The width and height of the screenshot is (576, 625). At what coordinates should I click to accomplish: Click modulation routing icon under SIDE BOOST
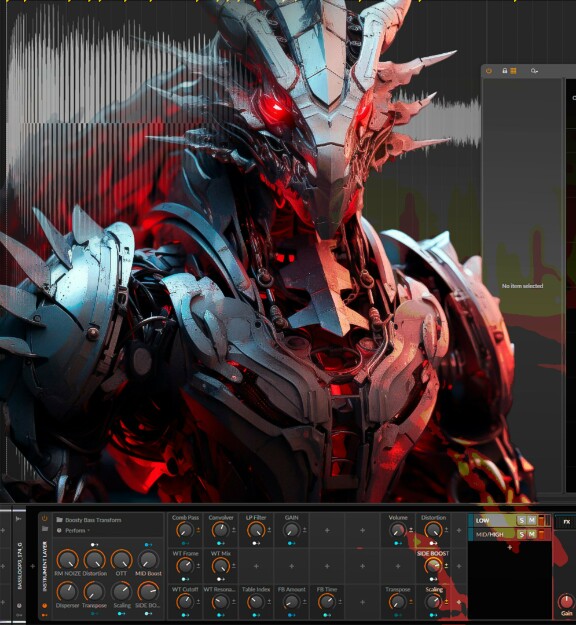click(x=433, y=579)
